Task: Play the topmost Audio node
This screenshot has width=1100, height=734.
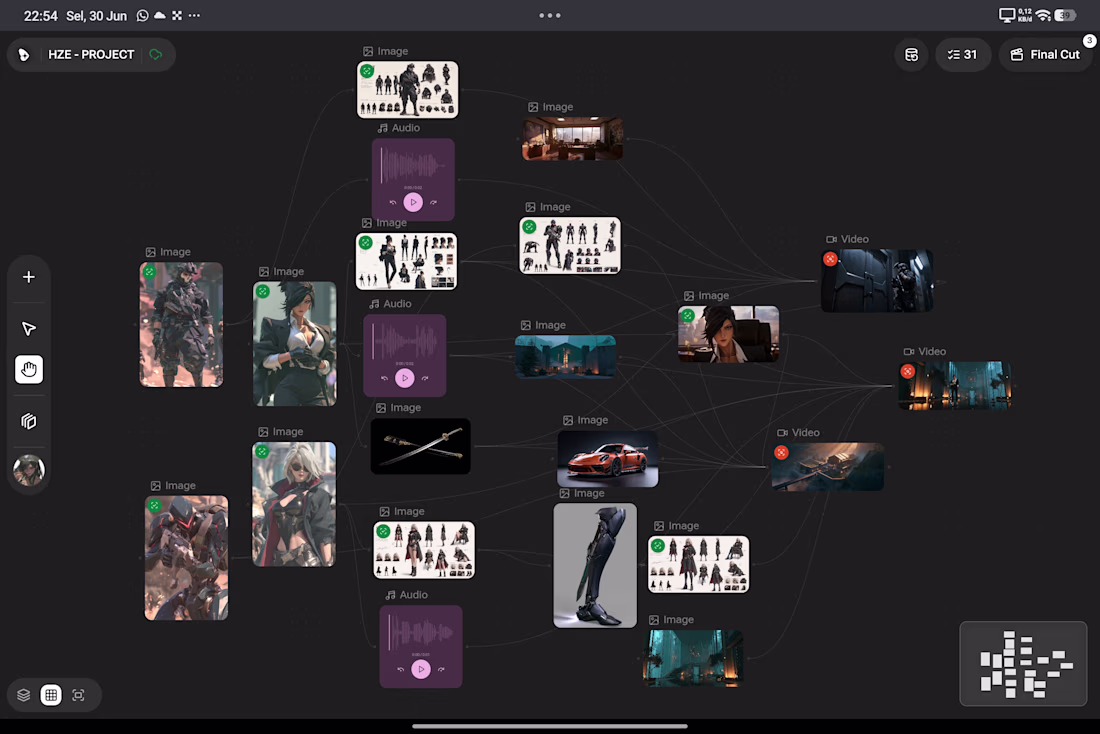Action: coord(413,202)
